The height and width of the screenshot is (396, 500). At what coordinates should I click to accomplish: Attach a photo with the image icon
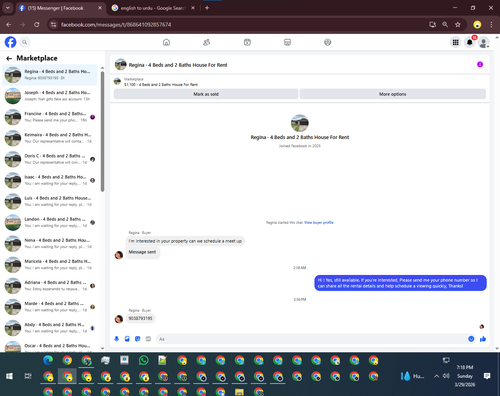coord(127,339)
